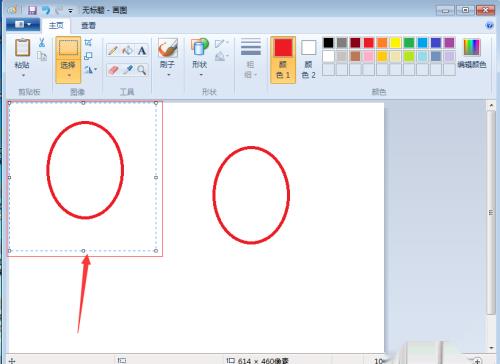Image resolution: width=500 pixels, height=364 pixels.
Task: Expand the Brushes (刷子) dropdown
Action: click(168, 75)
